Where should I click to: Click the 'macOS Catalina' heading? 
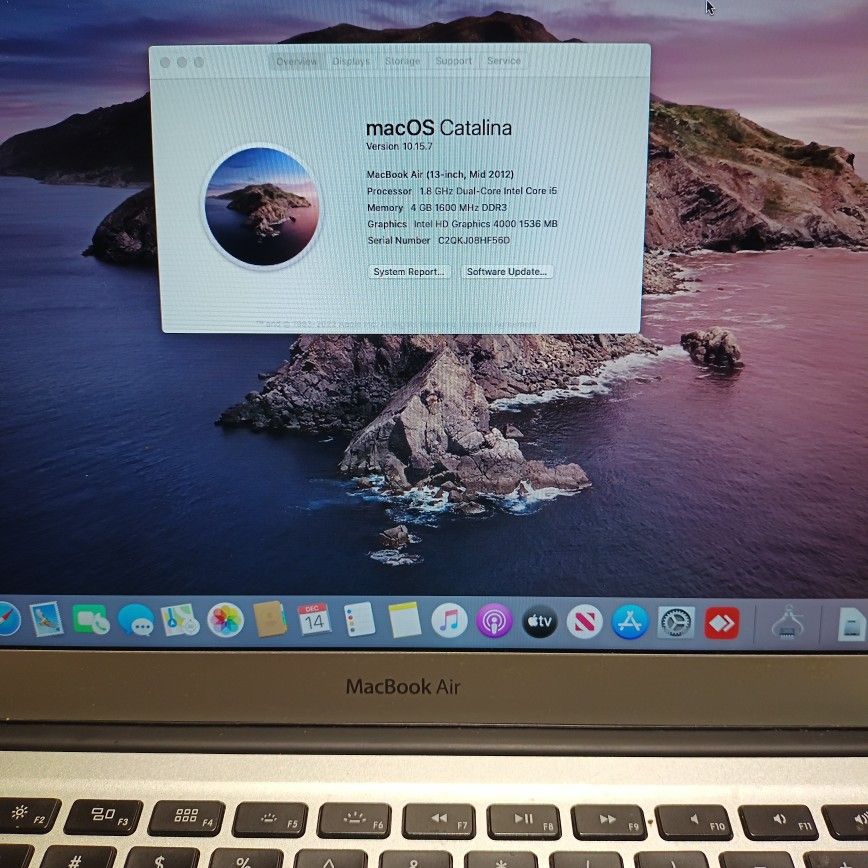pyautogui.click(x=438, y=128)
